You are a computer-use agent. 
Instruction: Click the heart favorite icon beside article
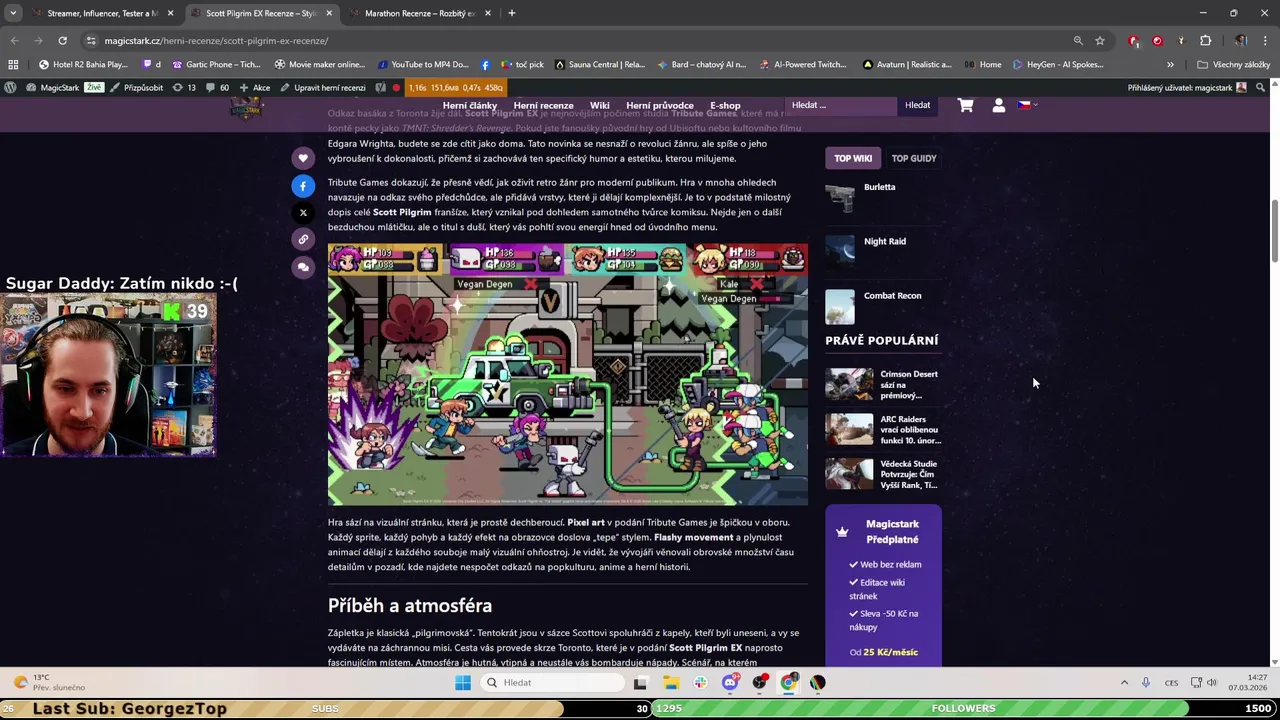pos(303,158)
